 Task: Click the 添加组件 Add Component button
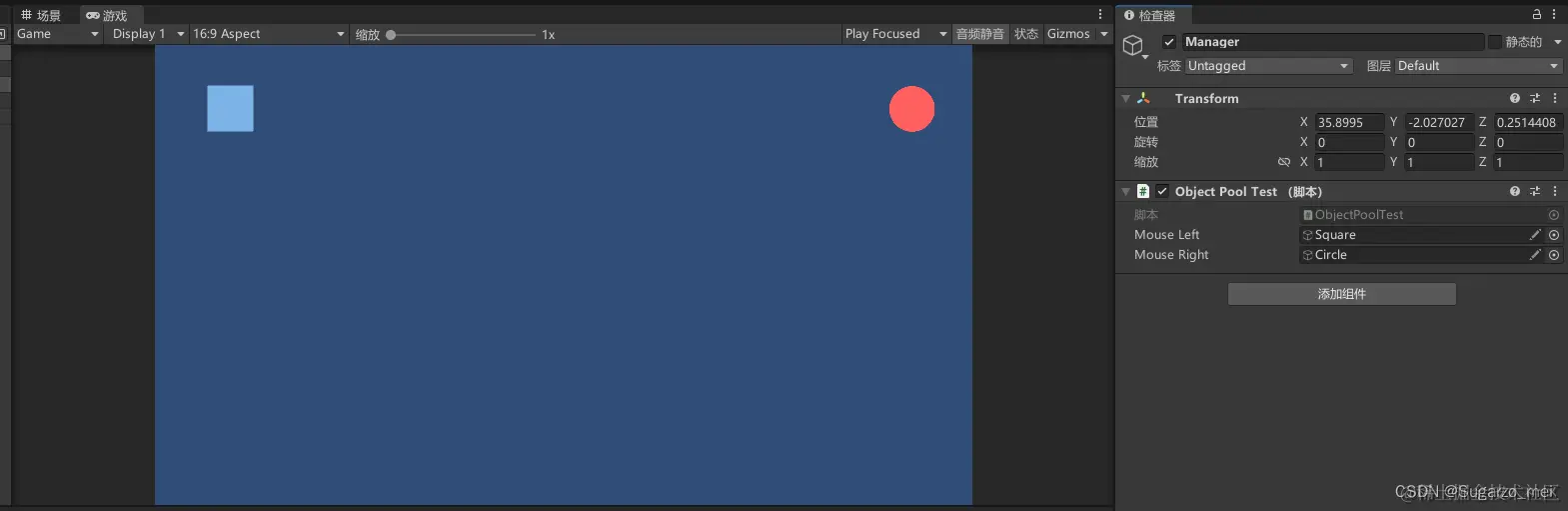point(1341,294)
